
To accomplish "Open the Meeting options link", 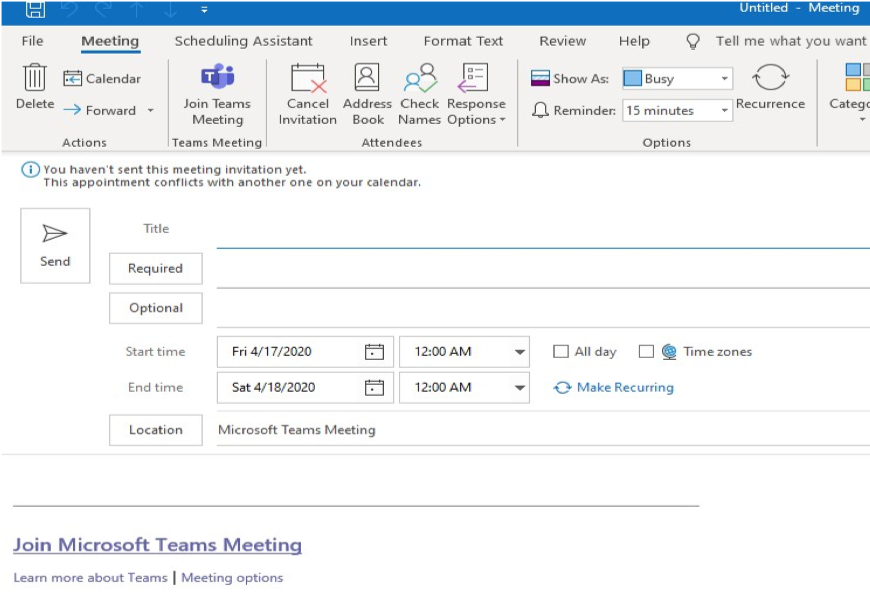I will point(232,577).
